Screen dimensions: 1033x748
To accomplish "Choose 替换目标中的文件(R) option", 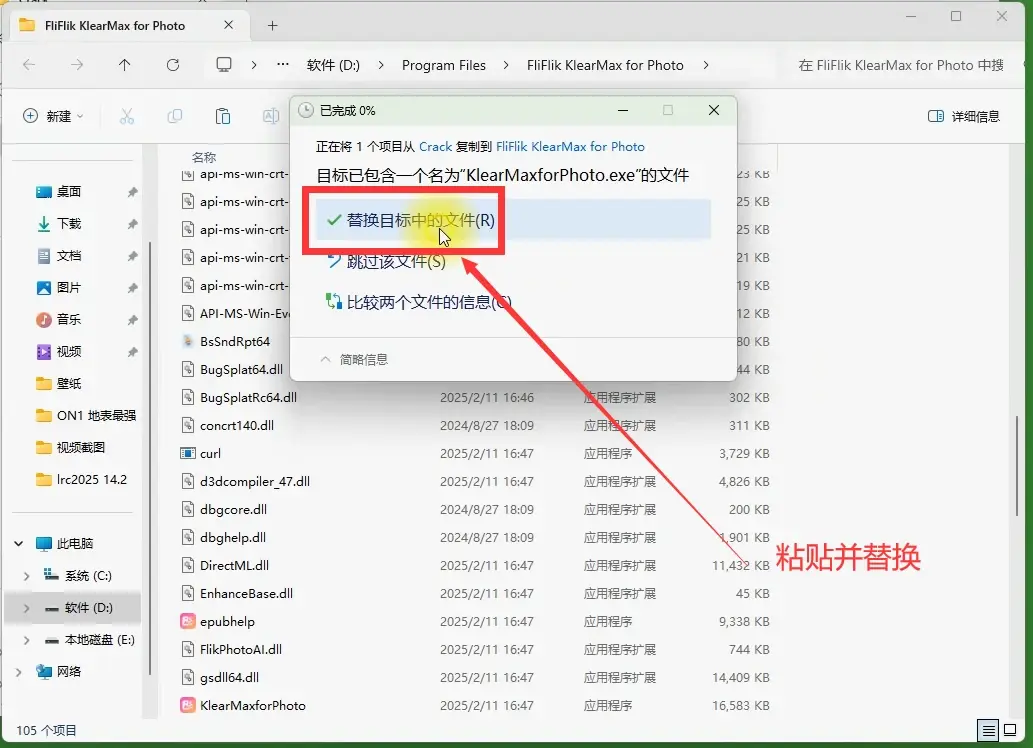I will [x=513, y=219].
